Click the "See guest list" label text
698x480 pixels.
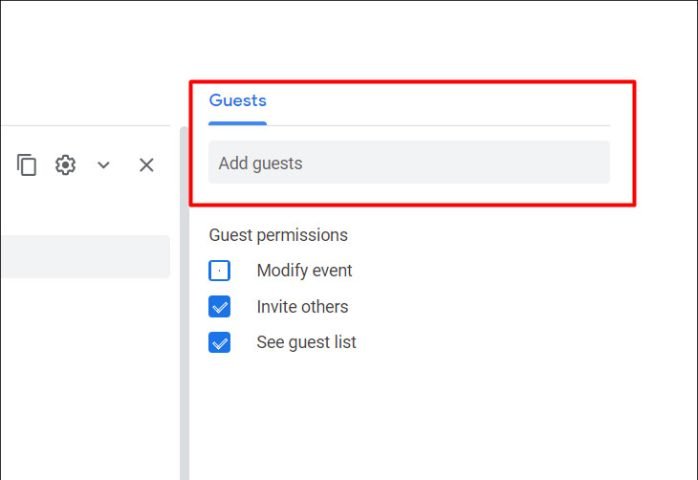pos(306,343)
